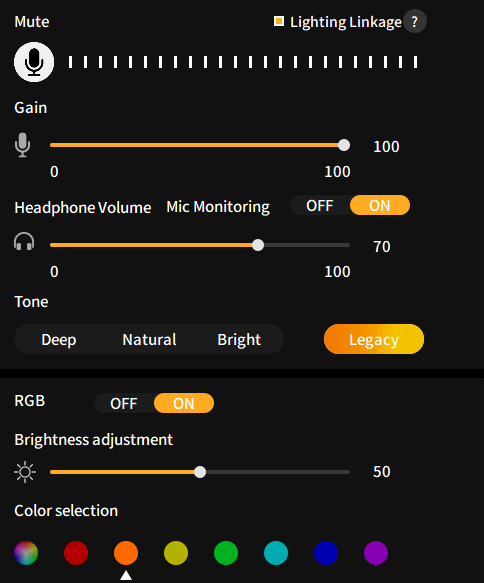The image size is (484, 583).
Task: Select the Deep tone option
Action: pos(59,339)
